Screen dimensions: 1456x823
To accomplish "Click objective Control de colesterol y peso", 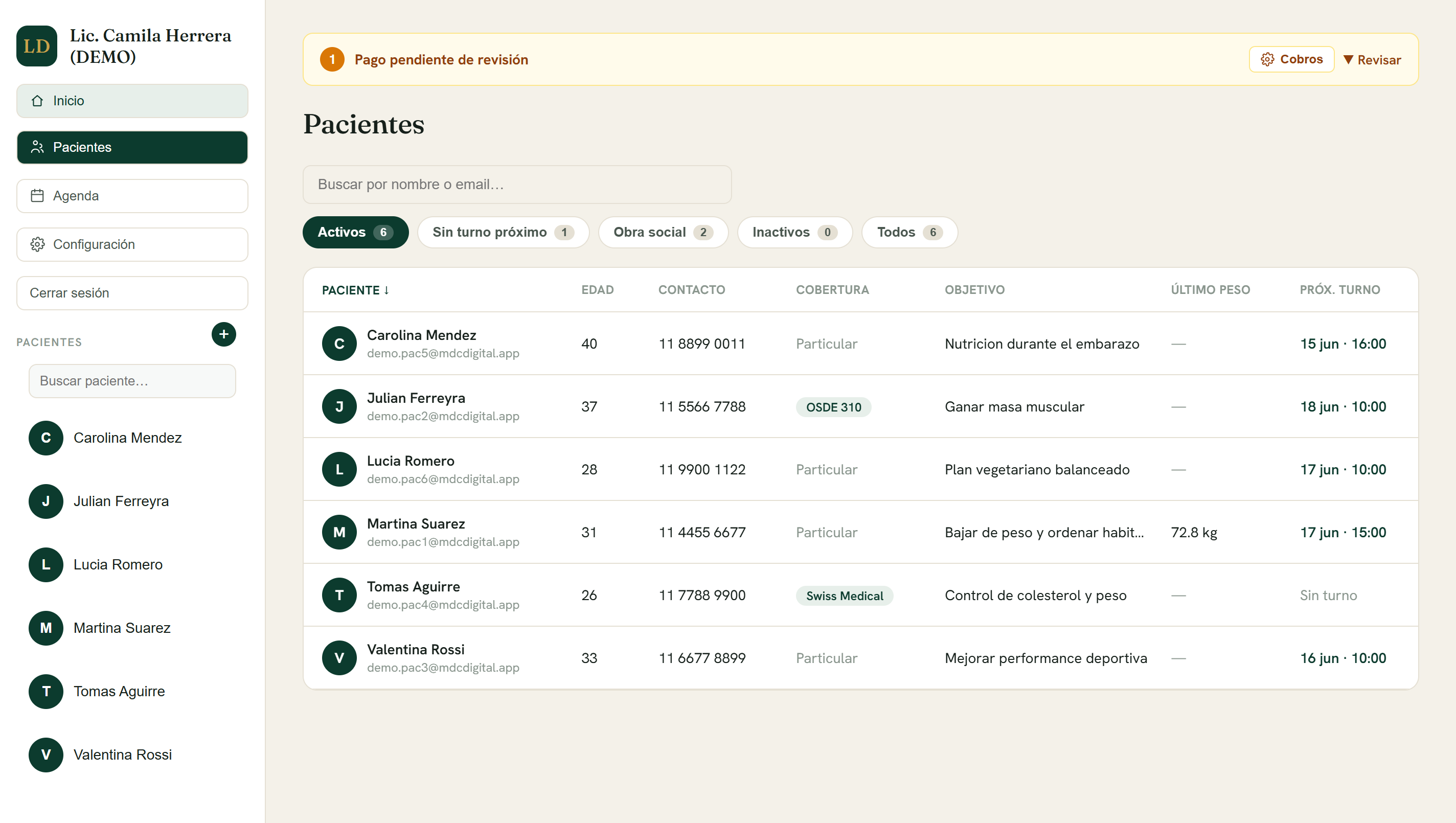I will (1035, 595).
